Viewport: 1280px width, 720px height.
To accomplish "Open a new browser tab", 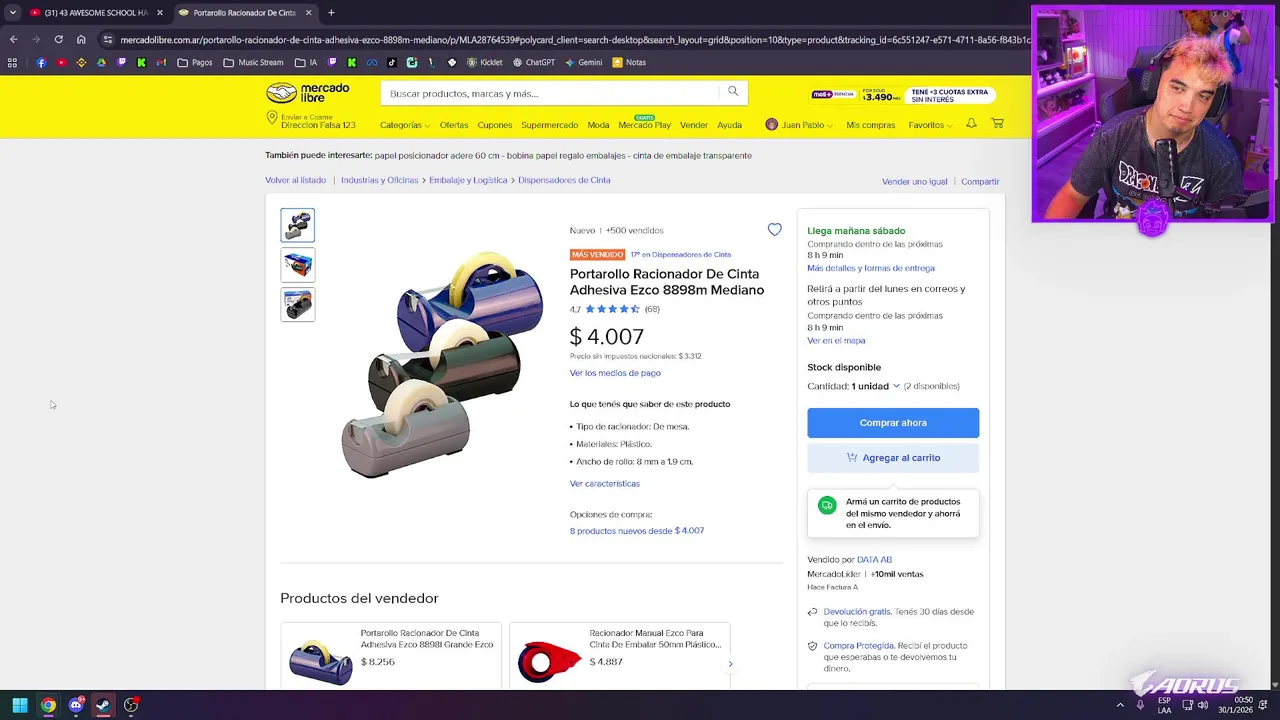I will [331, 13].
